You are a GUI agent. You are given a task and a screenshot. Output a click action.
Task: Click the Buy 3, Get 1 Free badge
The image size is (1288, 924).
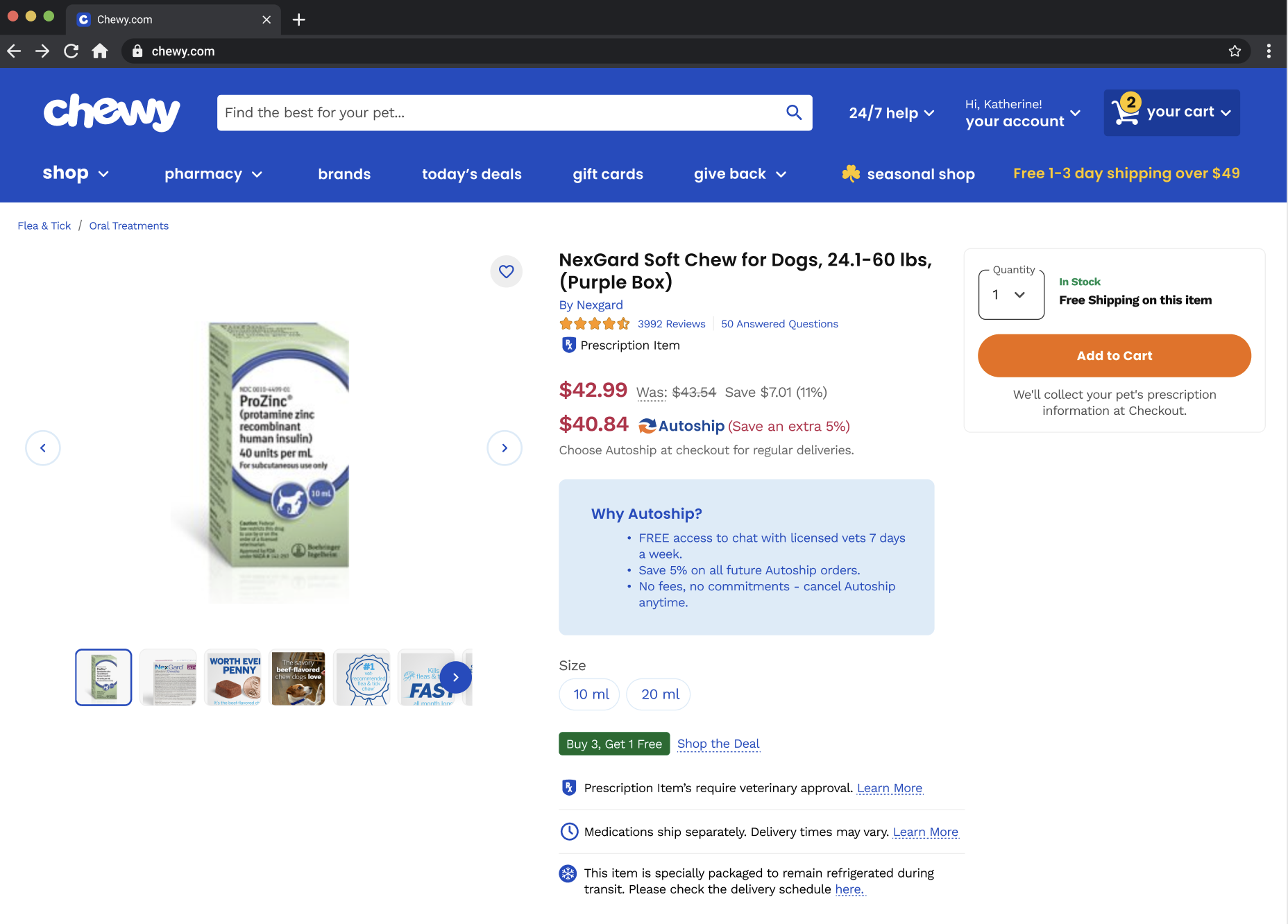pyautogui.click(x=614, y=744)
